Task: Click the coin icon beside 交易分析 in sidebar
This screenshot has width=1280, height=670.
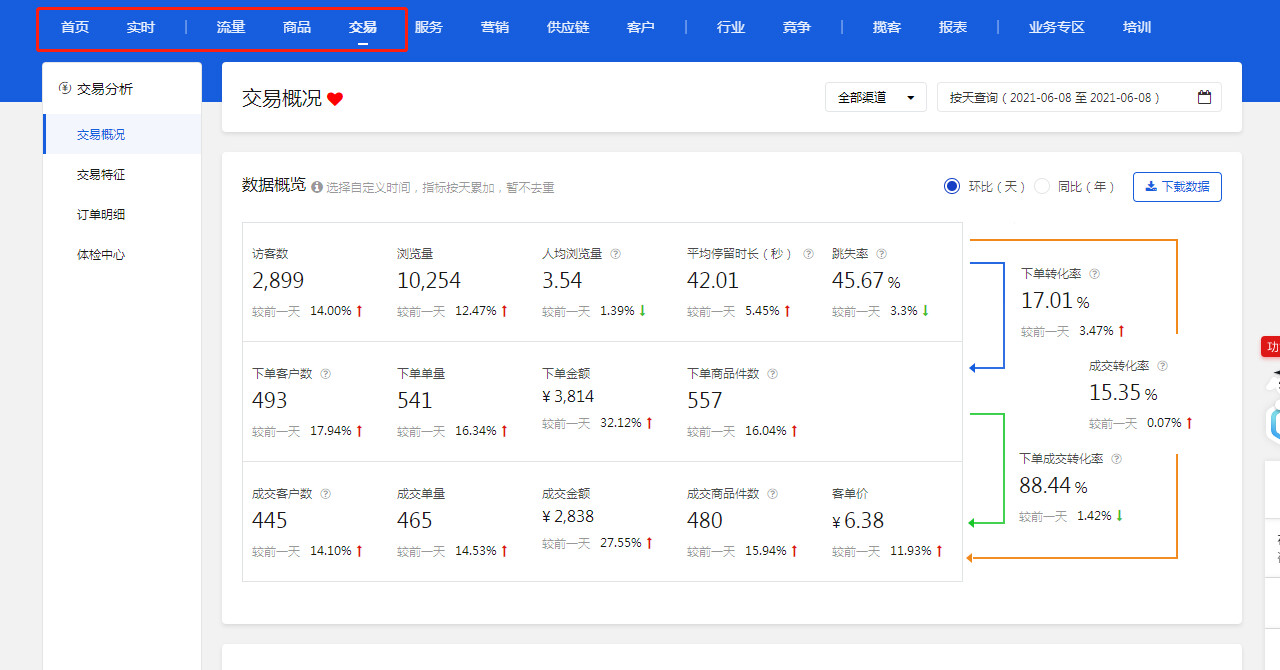Action: (x=65, y=88)
